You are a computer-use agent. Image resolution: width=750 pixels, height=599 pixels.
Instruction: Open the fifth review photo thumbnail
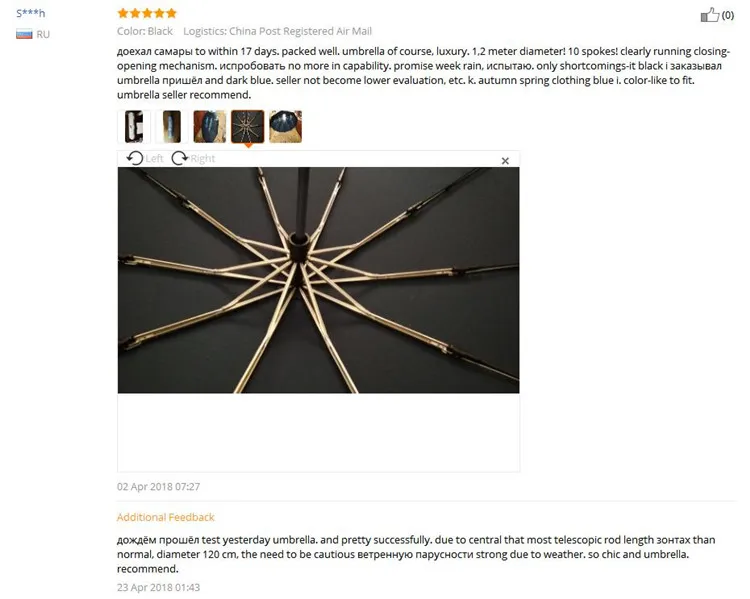[286, 126]
